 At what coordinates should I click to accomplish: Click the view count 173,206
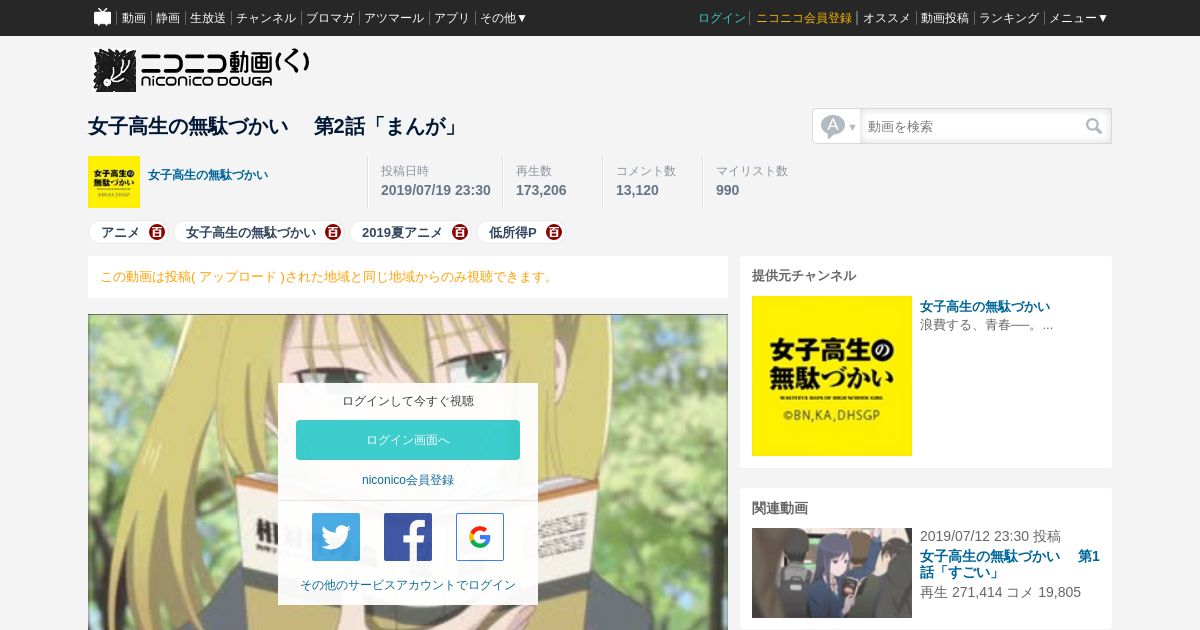coord(541,190)
